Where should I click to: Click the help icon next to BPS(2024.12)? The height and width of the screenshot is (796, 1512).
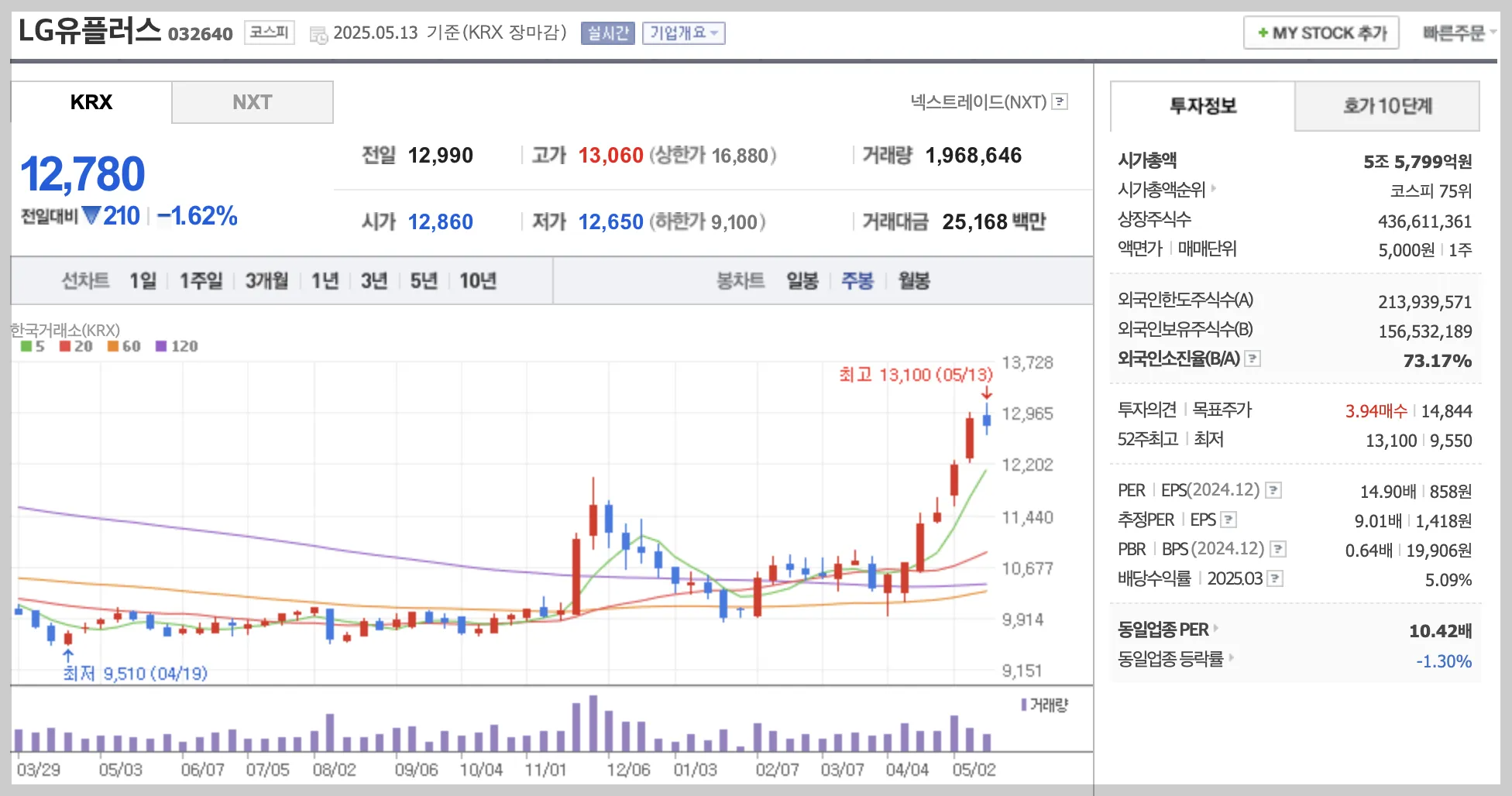tap(1278, 549)
